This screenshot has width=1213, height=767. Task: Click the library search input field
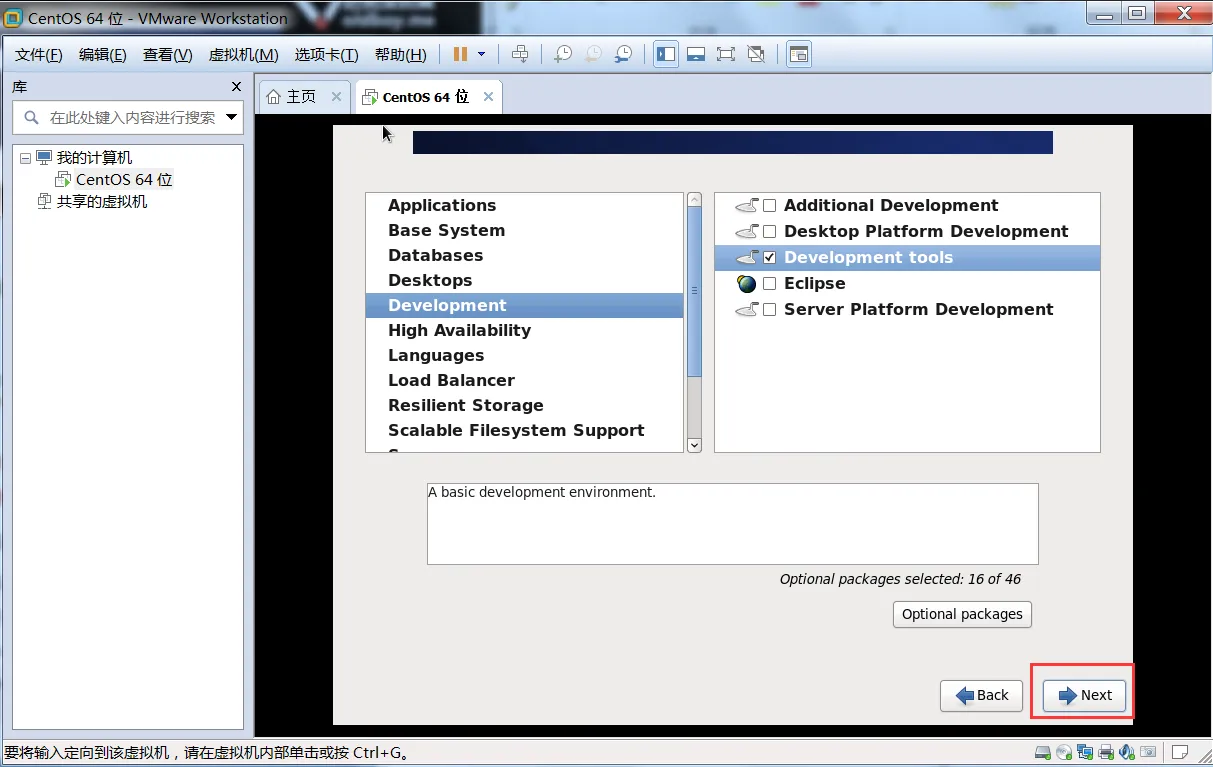click(128, 117)
